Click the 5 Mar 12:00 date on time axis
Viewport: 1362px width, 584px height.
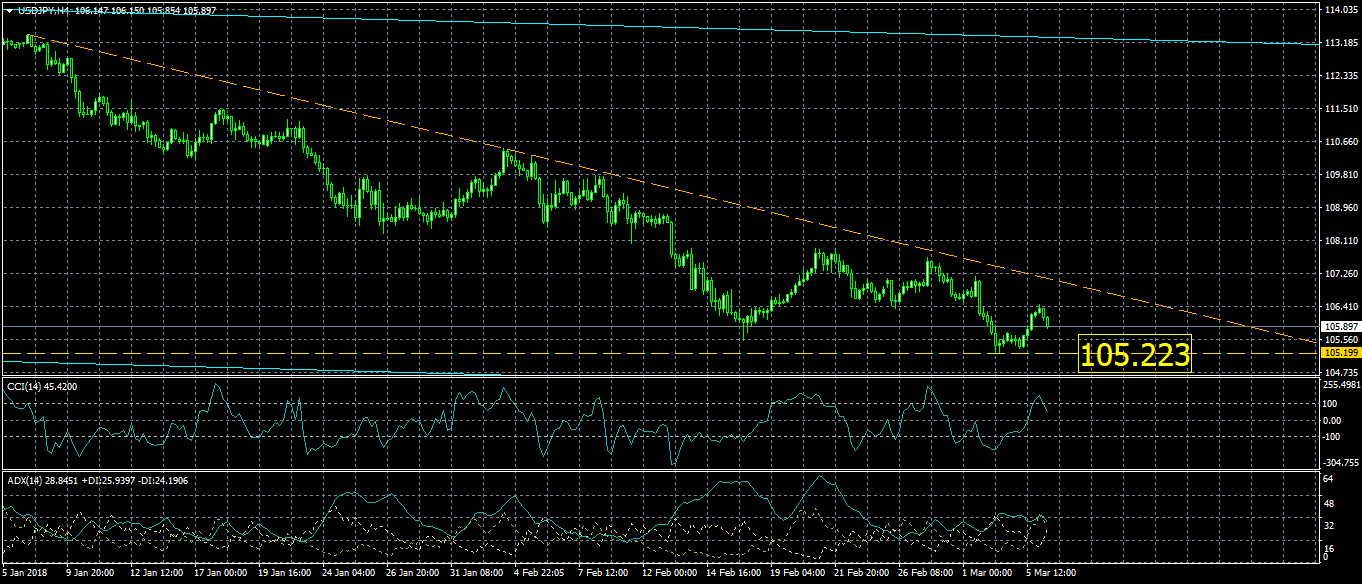click(x=1050, y=574)
